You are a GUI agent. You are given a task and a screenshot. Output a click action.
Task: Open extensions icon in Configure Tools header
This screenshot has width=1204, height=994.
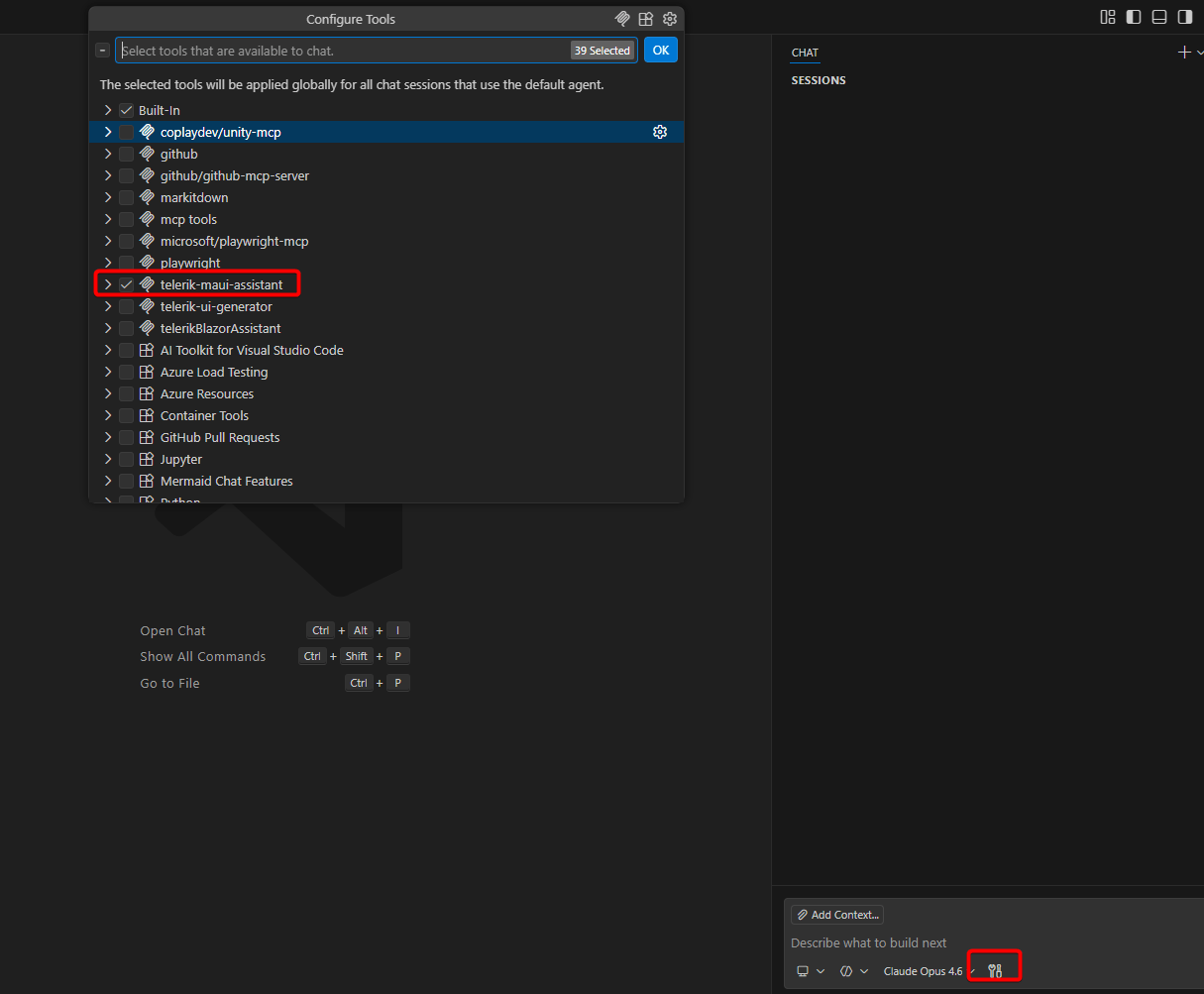coord(646,19)
